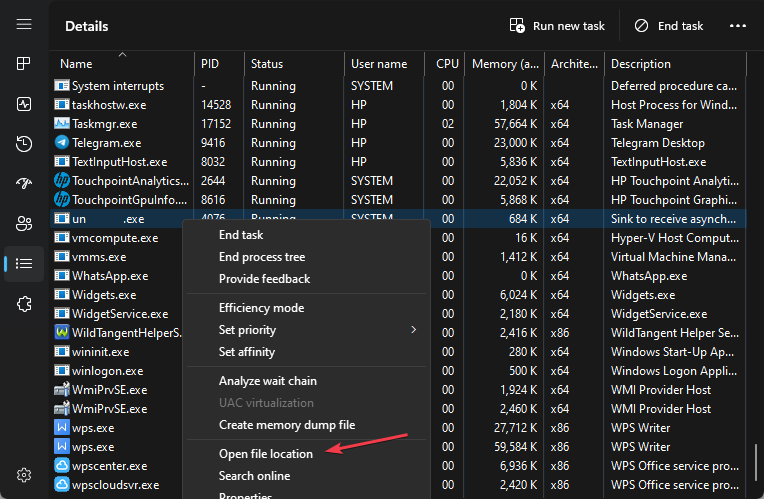Click the Widgets.exe process icon

(x=61, y=294)
